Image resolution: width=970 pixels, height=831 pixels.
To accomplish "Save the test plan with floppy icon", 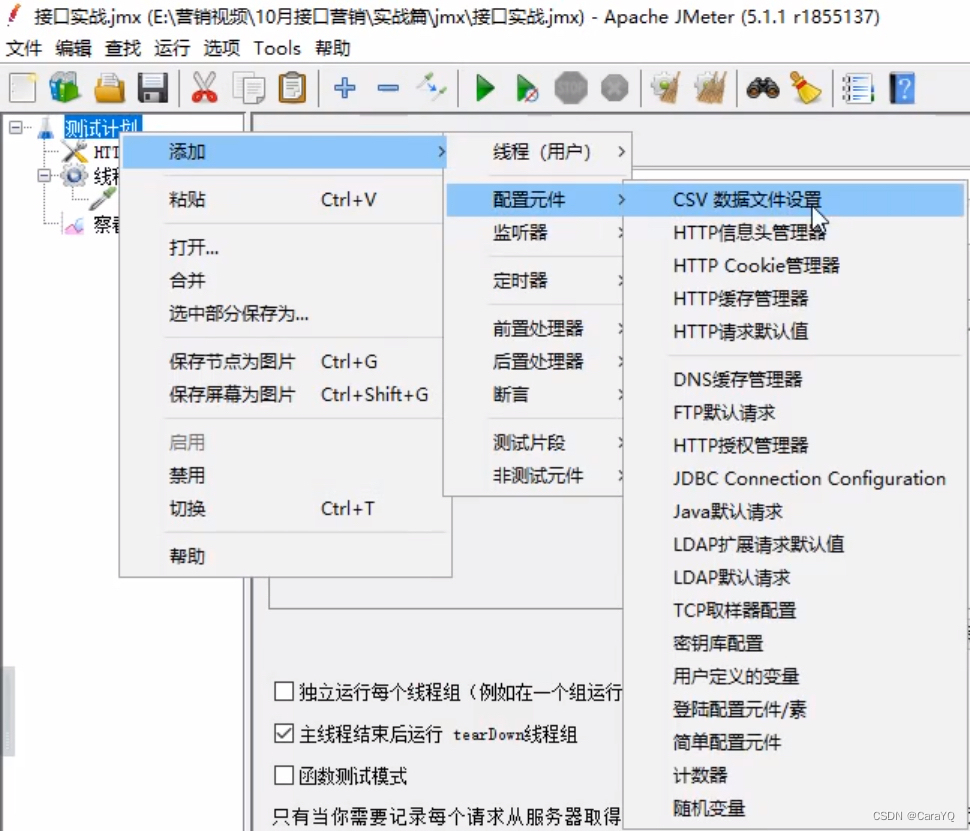I will pyautogui.click(x=152, y=88).
